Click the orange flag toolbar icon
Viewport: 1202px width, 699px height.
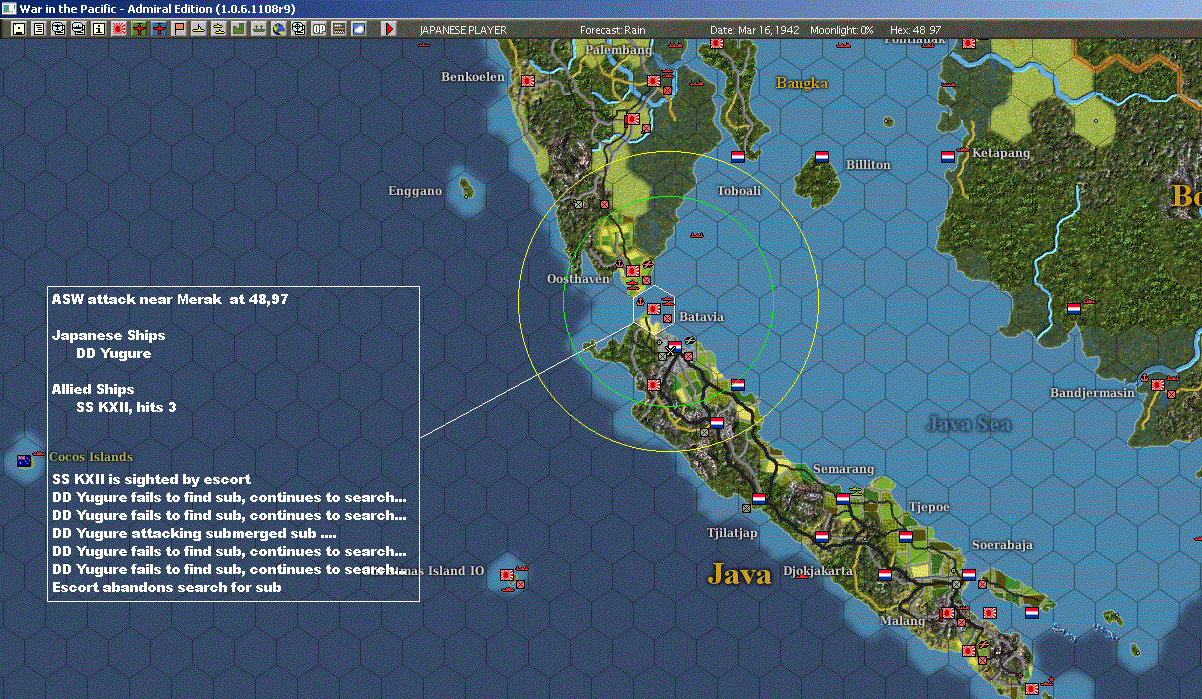pyautogui.click(x=179, y=29)
